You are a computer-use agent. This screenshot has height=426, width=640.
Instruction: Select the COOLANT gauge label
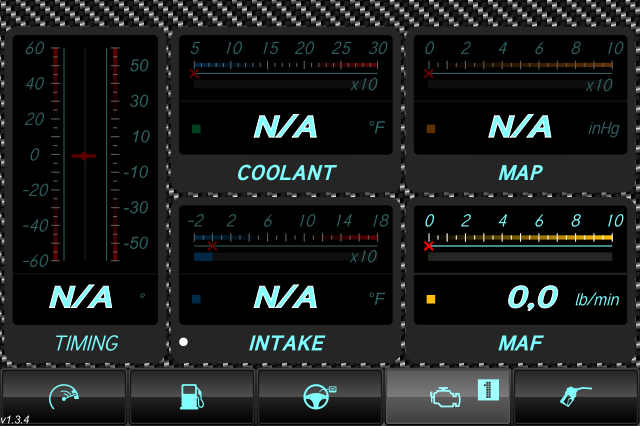(x=287, y=173)
